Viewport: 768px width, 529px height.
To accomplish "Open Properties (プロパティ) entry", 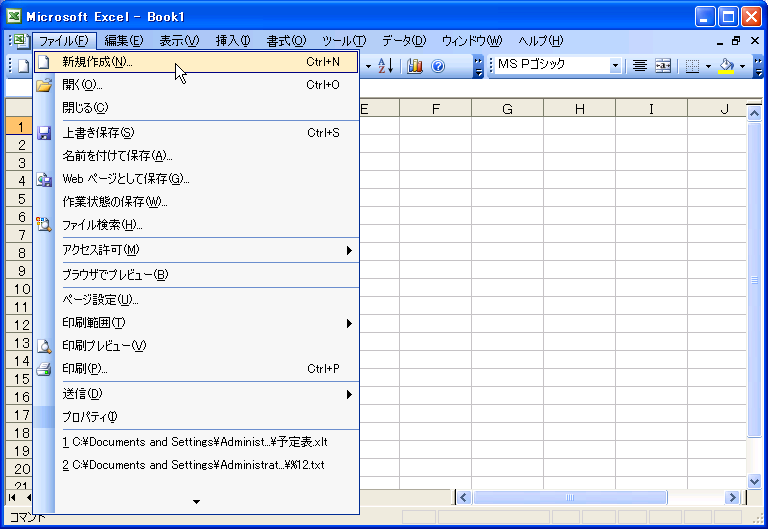I will click(x=196, y=417).
